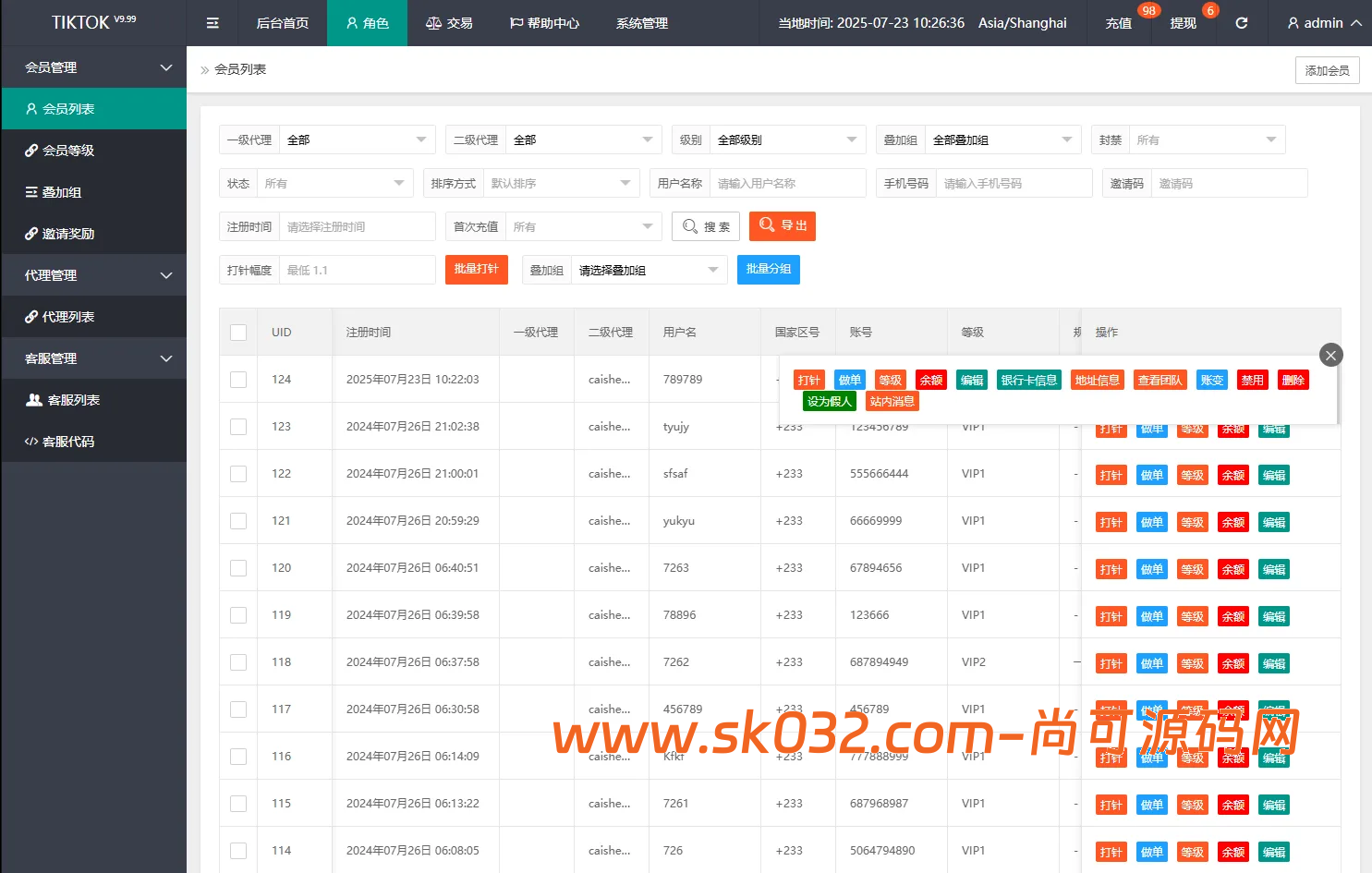Check the select-all checkbox in table header
Image resolution: width=1372 pixels, height=873 pixels.
click(x=238, y=331)
